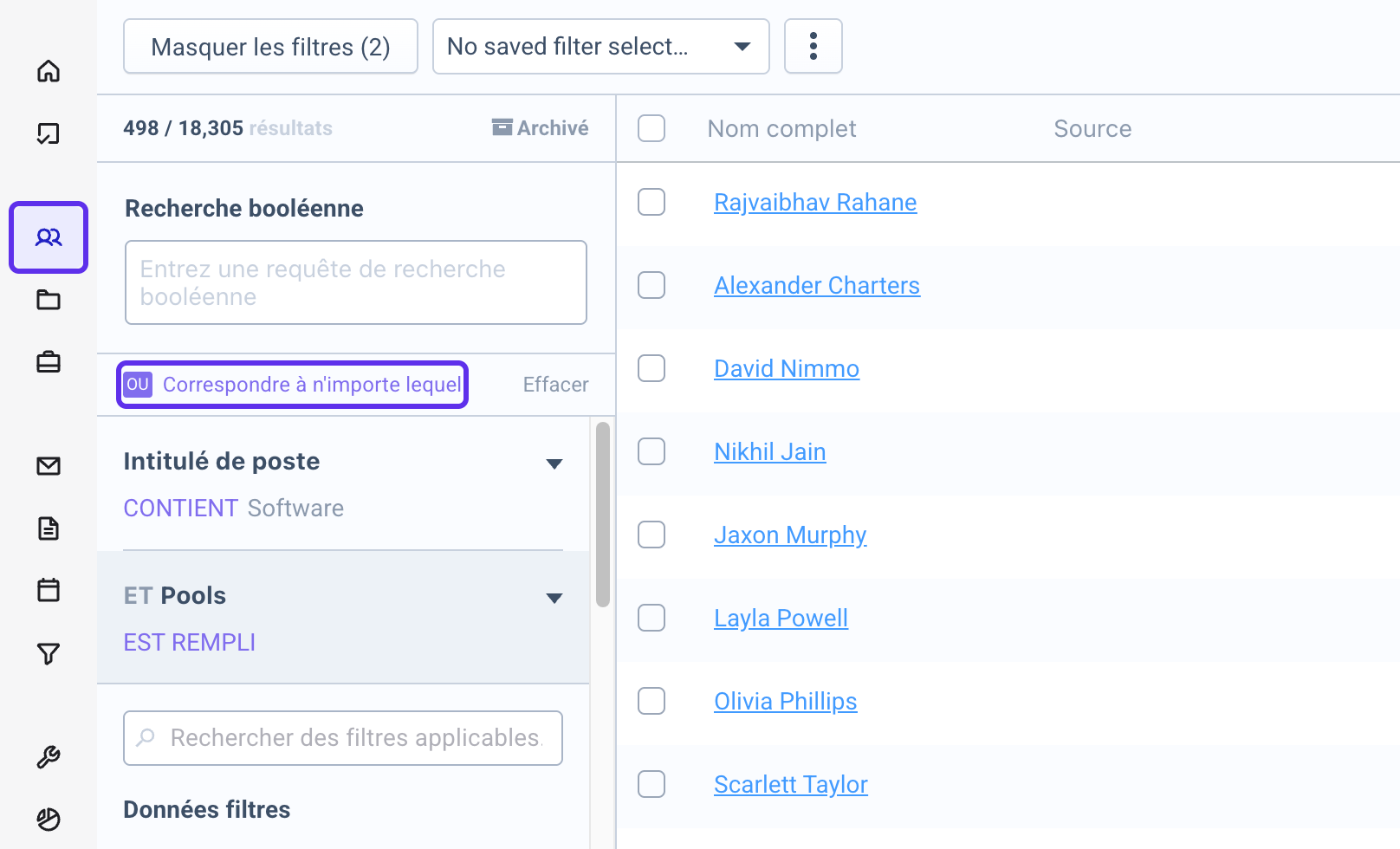This screenshot has width=1400, height=849.
Task: Open the mail envelope icon
Action: tap(48, 466)
